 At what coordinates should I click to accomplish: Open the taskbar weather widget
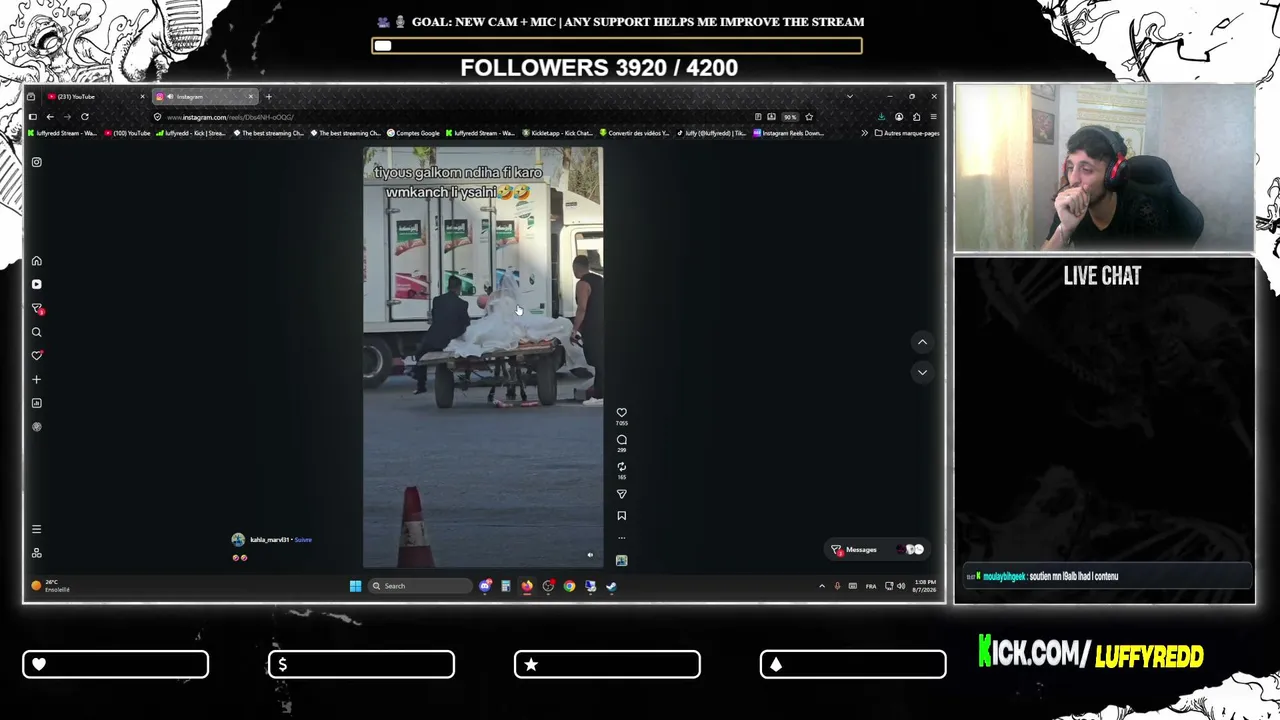[x=50, y=586]
